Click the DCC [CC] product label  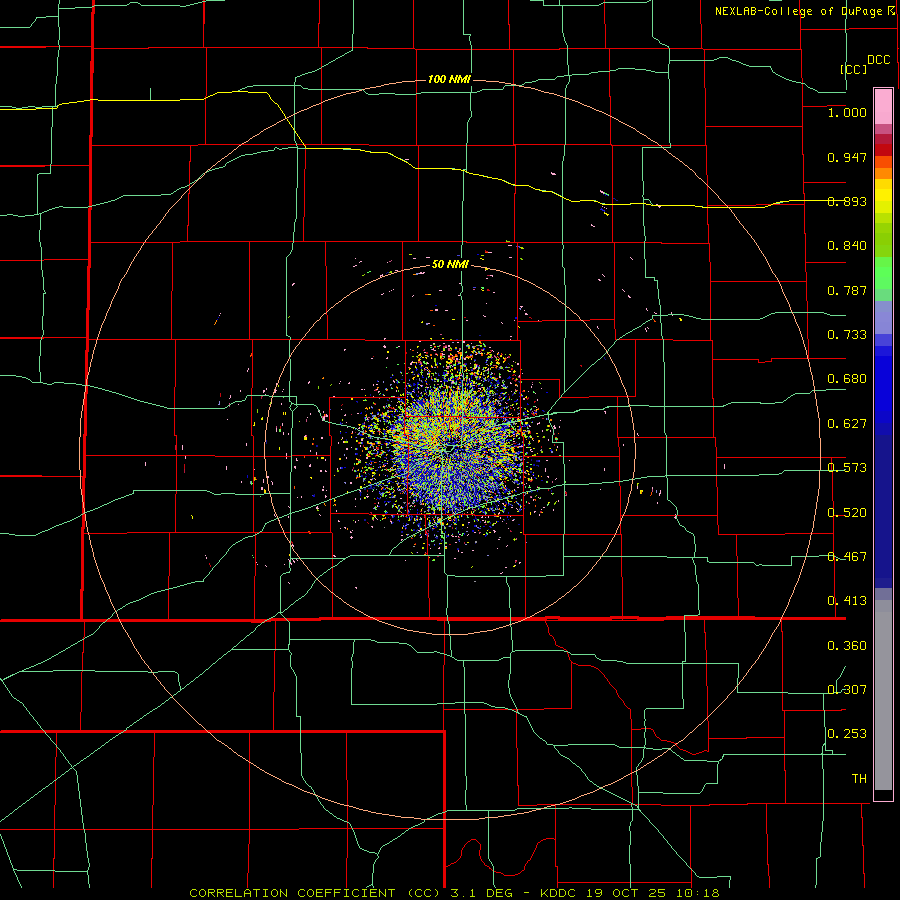[x=865, y=64]
